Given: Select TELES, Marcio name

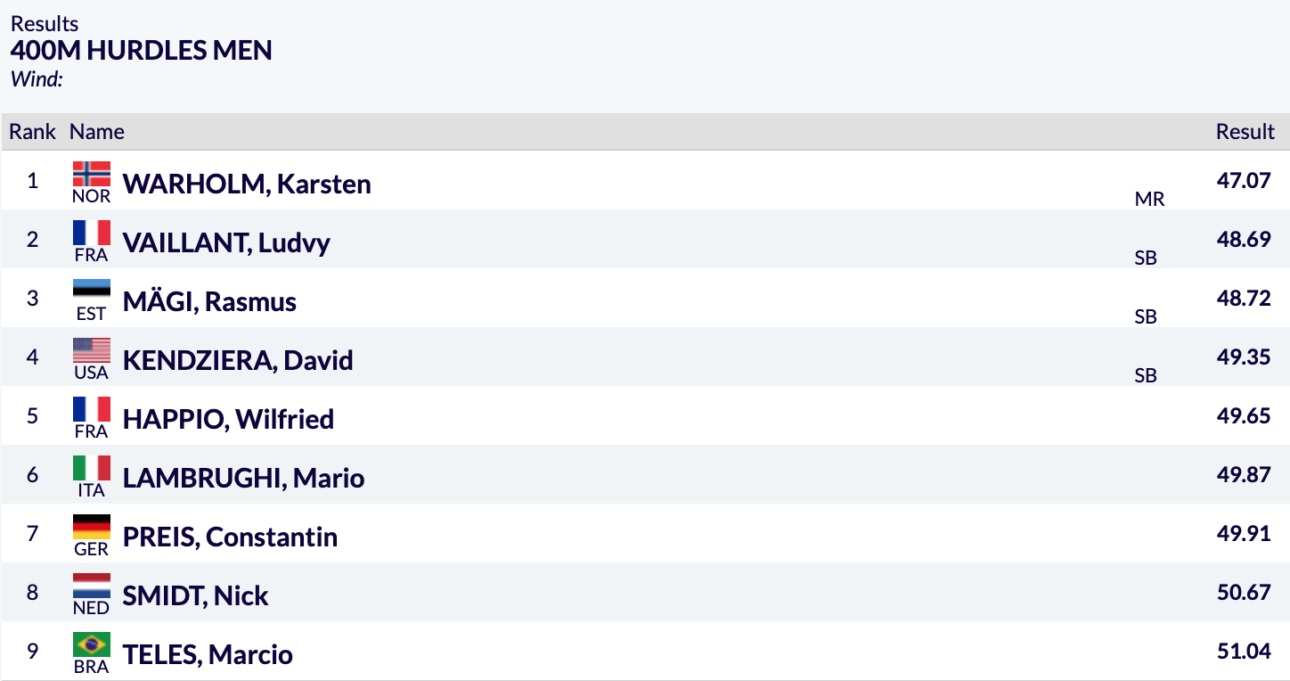Looking at the screenshot, I should (207, 655).
